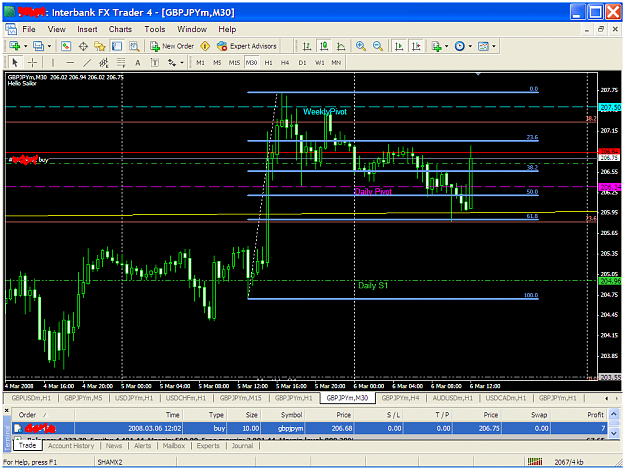The image size is (625, 470).
Task: Click the Periods clock icon
Action: point(460,46)
